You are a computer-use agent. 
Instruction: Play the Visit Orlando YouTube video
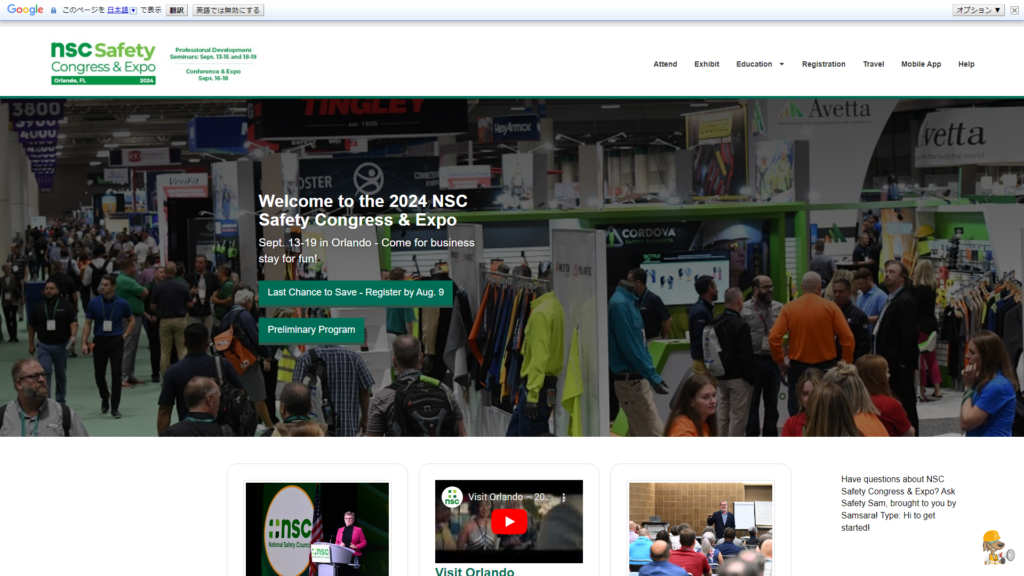pyautogui.click(x=509, y=522)
